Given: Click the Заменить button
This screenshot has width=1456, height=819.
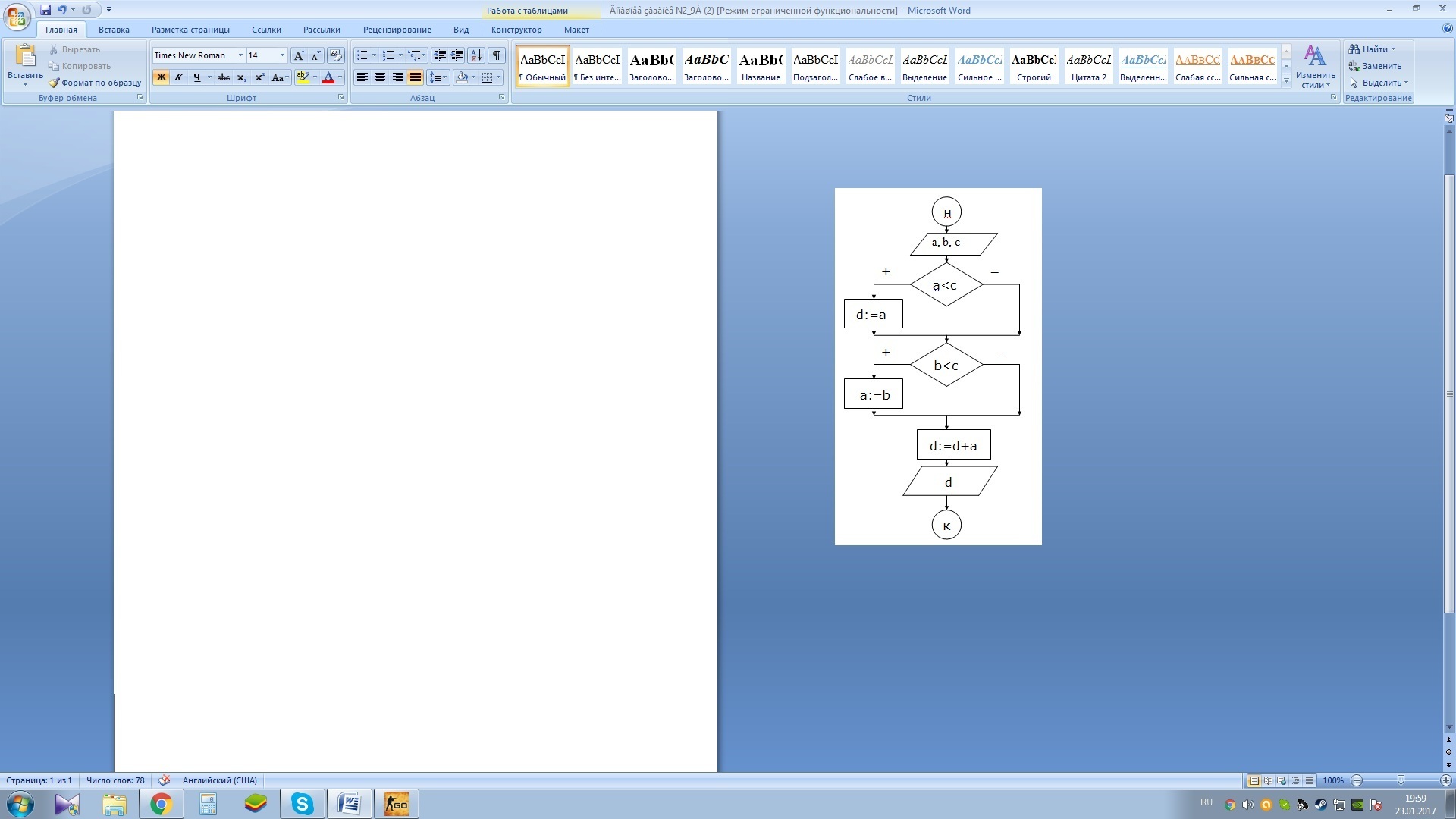Looking at the screenshot, I should (1381, 66).
